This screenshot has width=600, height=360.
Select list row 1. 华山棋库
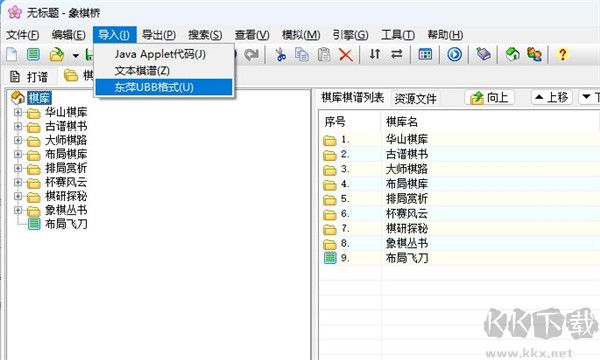[459, 140]
